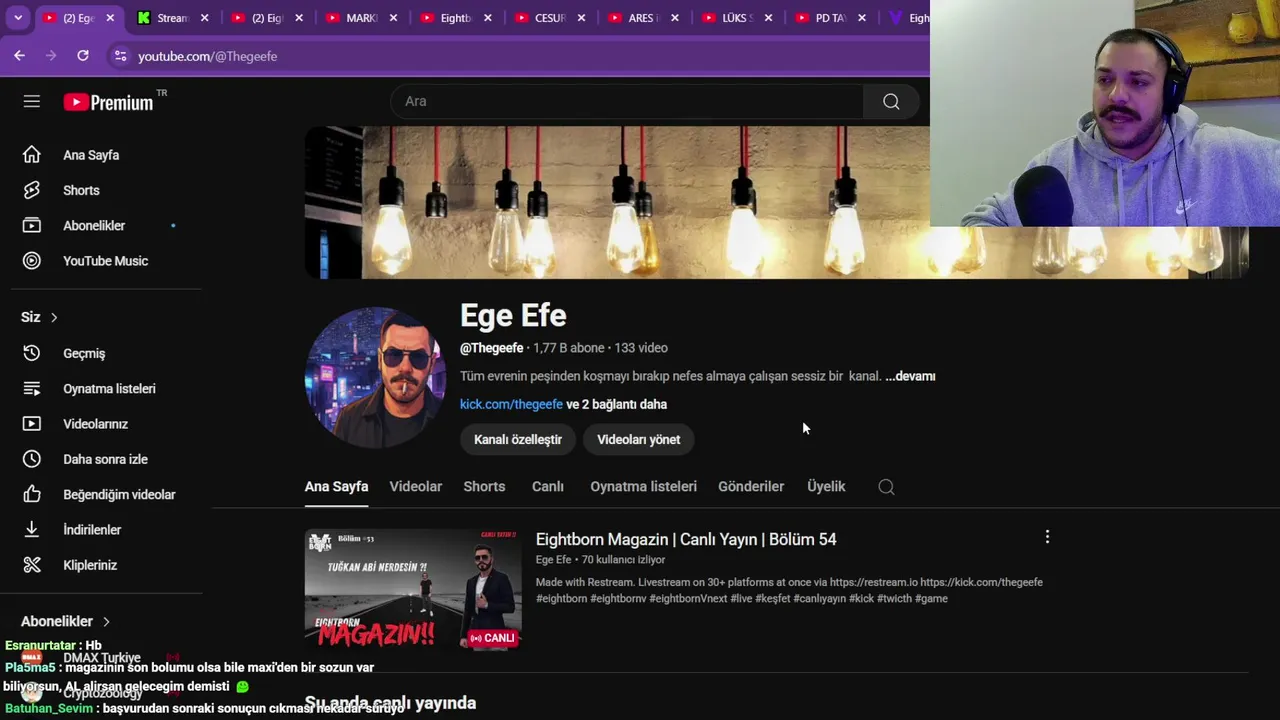Click the site info icon in address bar
Image resolution: width=1280 pixels, height=720 pixels.
(x=120, y=56)
